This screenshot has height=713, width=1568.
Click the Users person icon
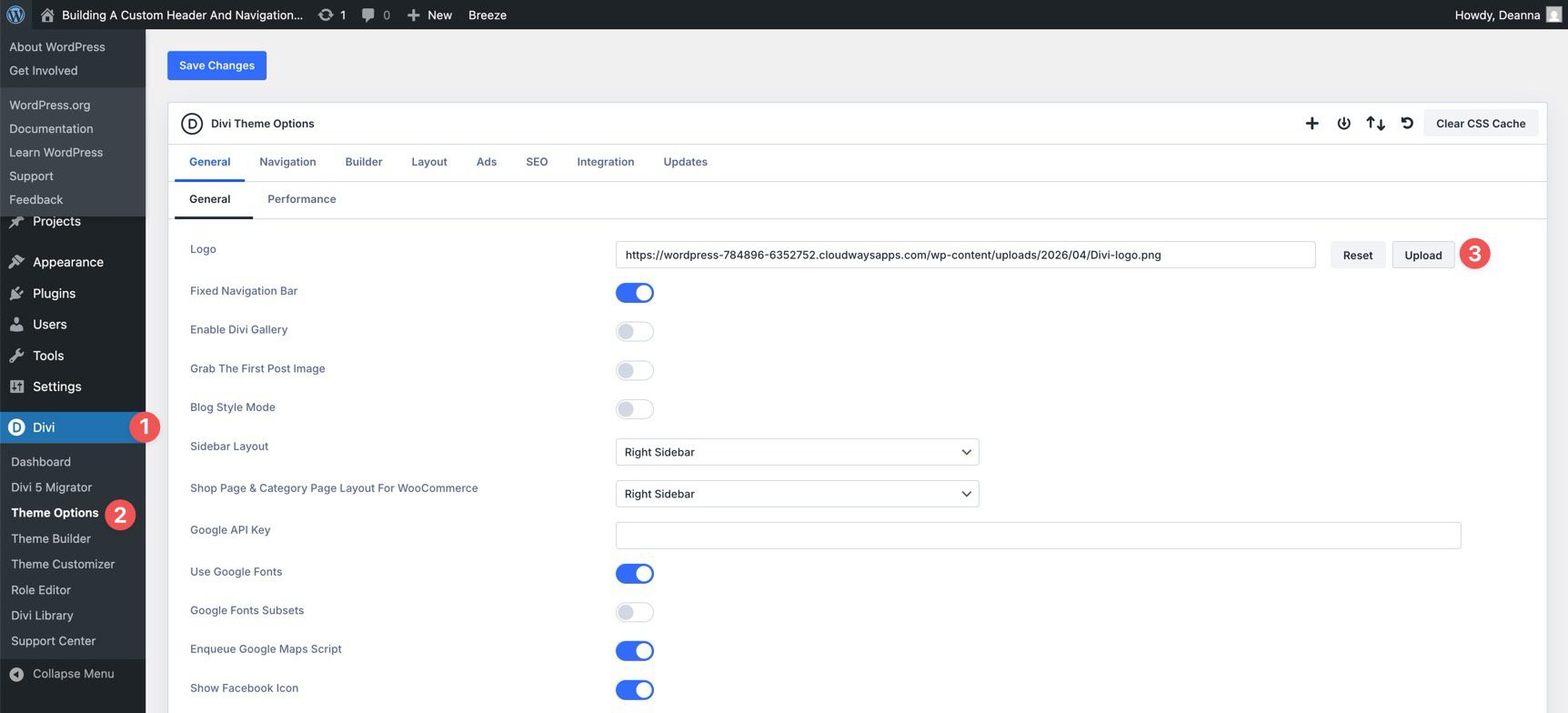click(x=16, y=324)
